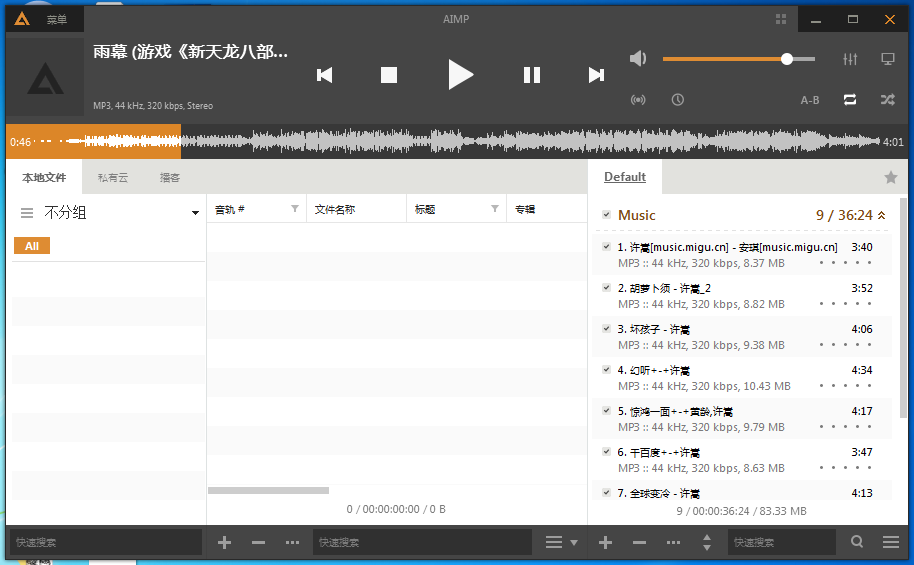Add files to library with plus icon

click(x=224, y=543)
